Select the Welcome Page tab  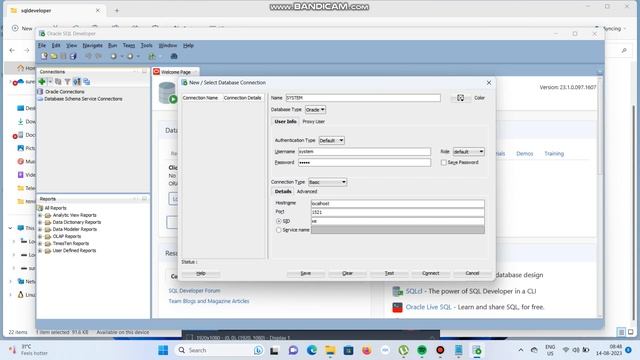[x=176, y=72]
